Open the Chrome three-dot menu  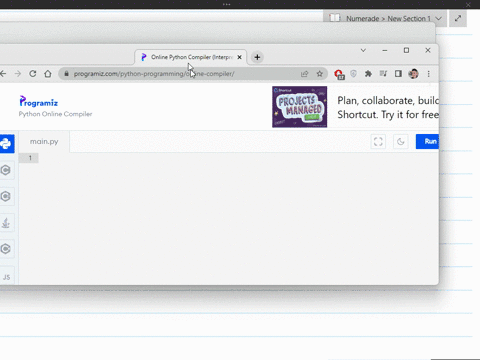click(429, 74)
